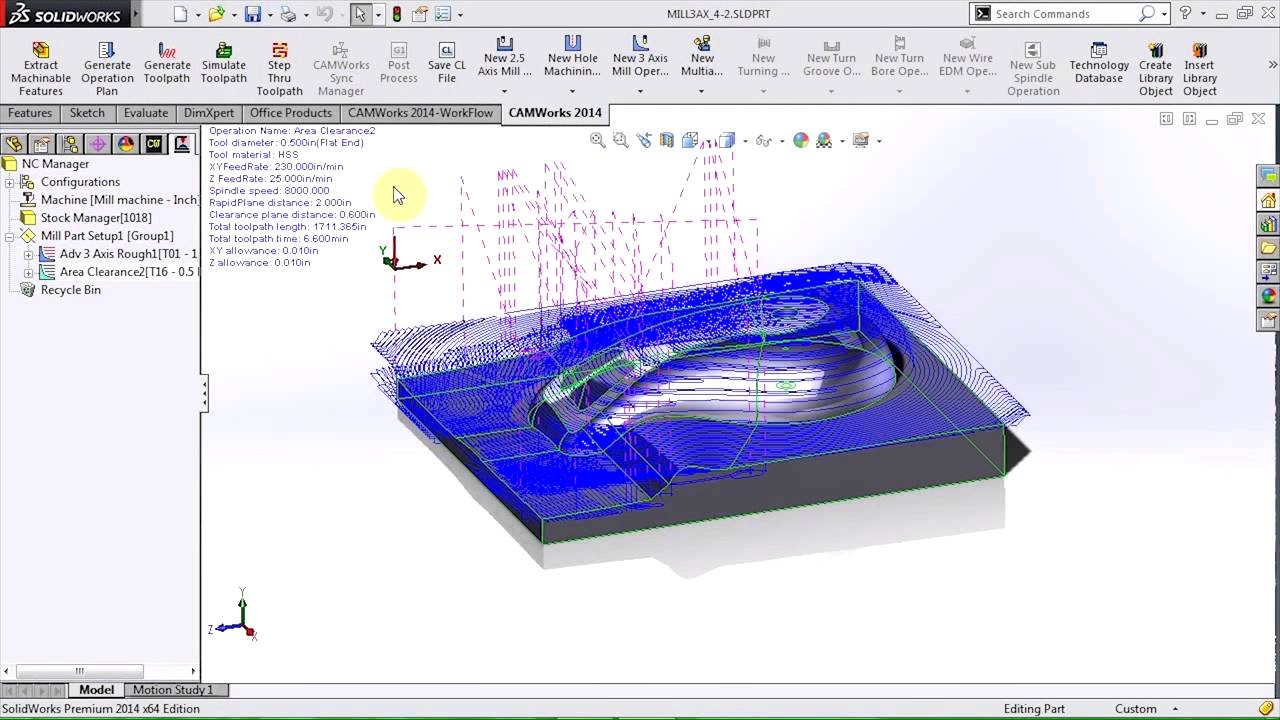Launch Step Thru Toolpath

click(x=279, y=69)
